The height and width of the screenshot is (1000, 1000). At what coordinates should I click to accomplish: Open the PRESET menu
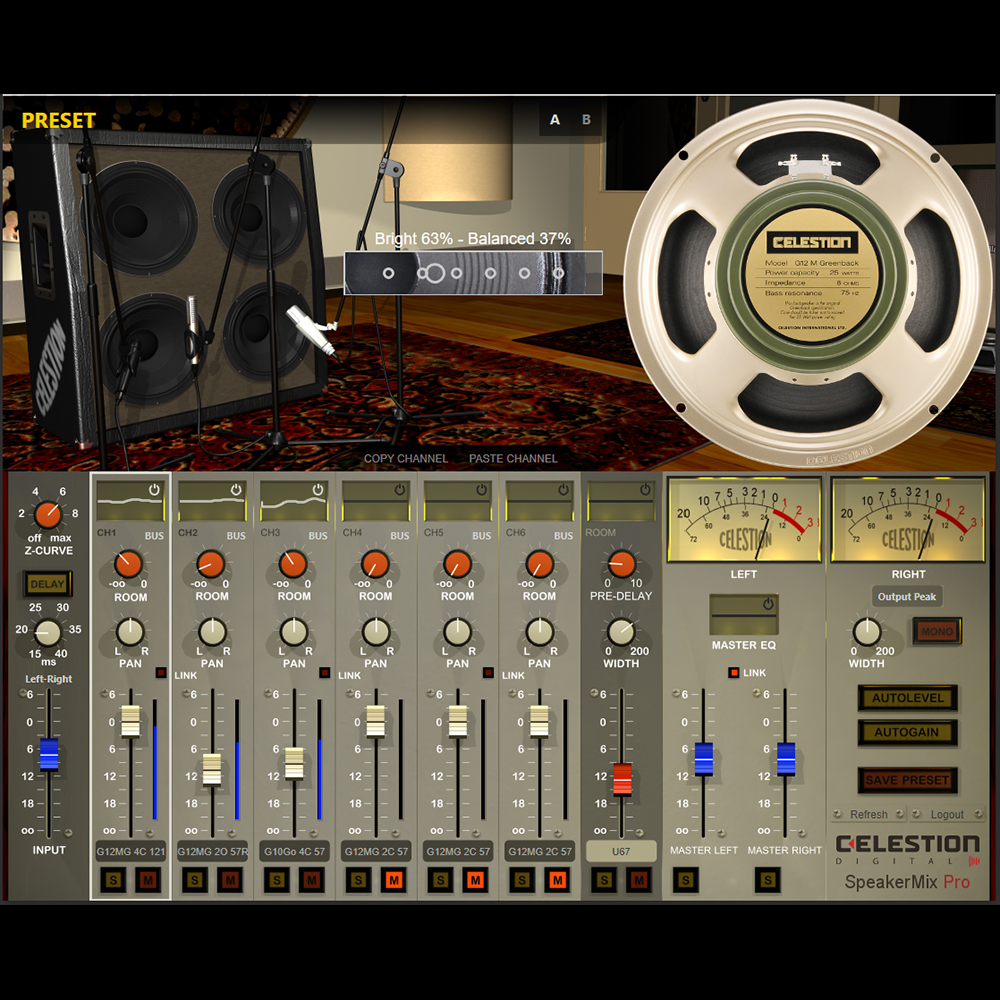tap(59, 121)
